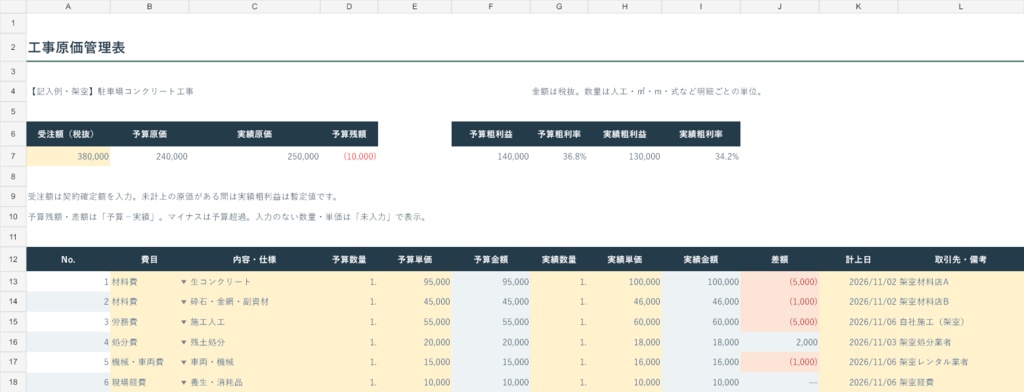1024x392 pixels.
Task: Click the 計上日 table header
Action: coord(858,259)
